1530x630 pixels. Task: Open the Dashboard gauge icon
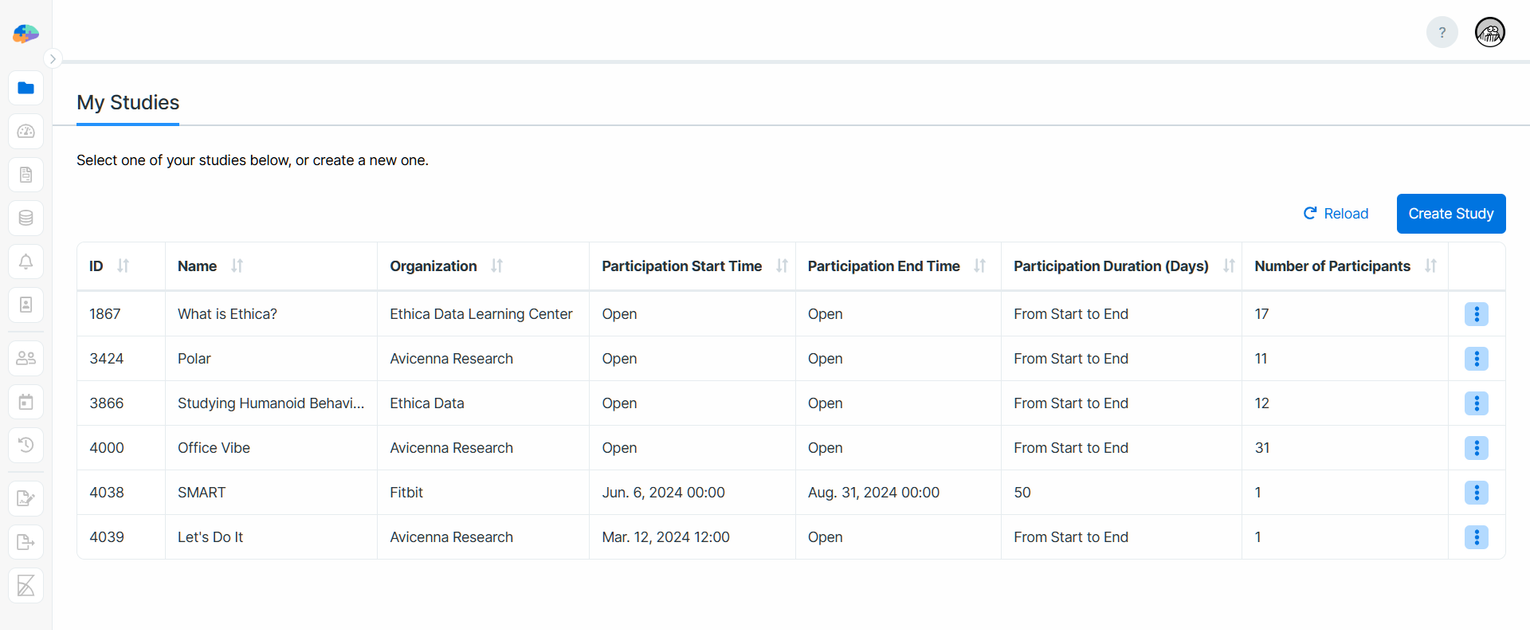[x=25, y=131]
